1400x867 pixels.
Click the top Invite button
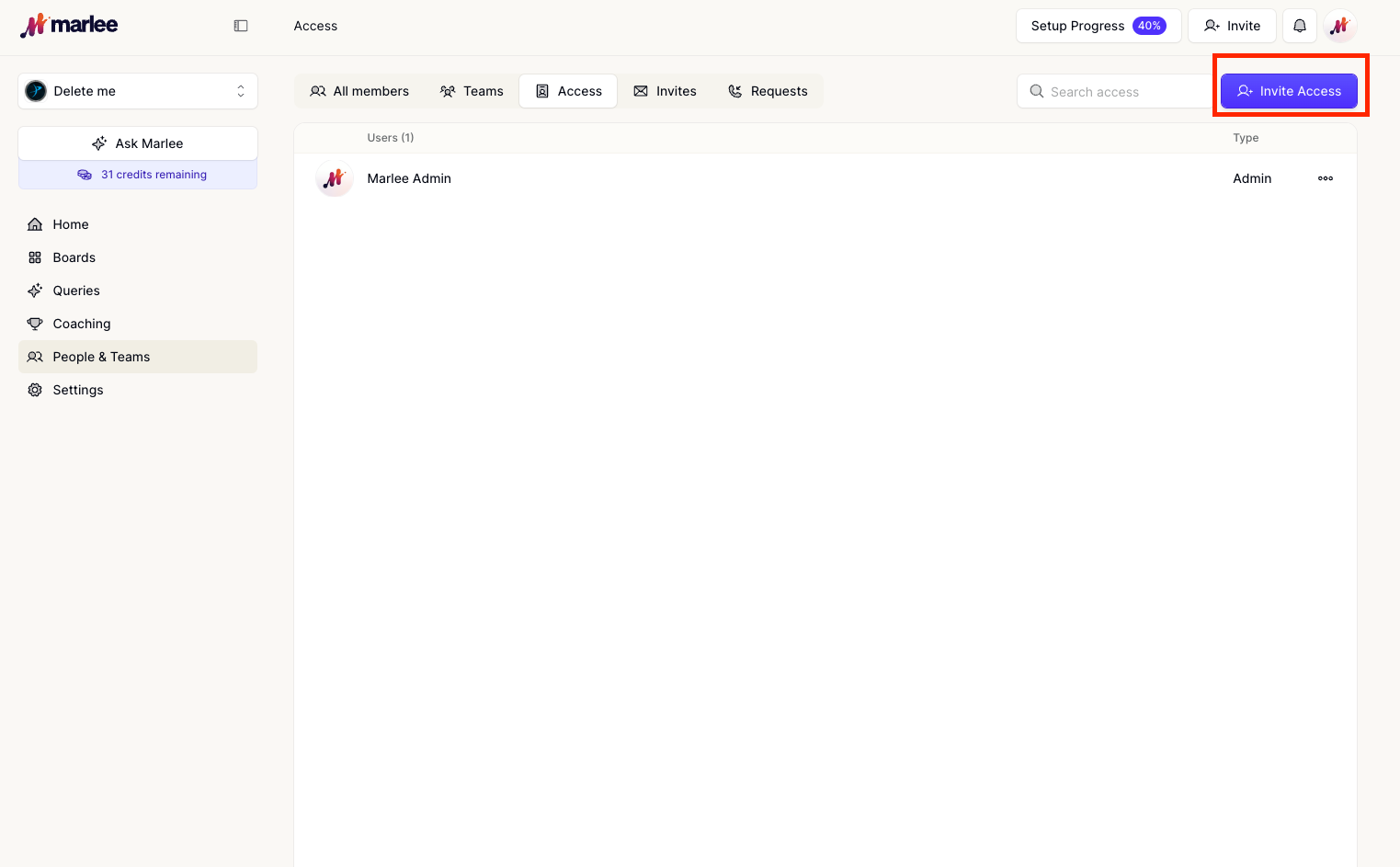pos(1232,26)
